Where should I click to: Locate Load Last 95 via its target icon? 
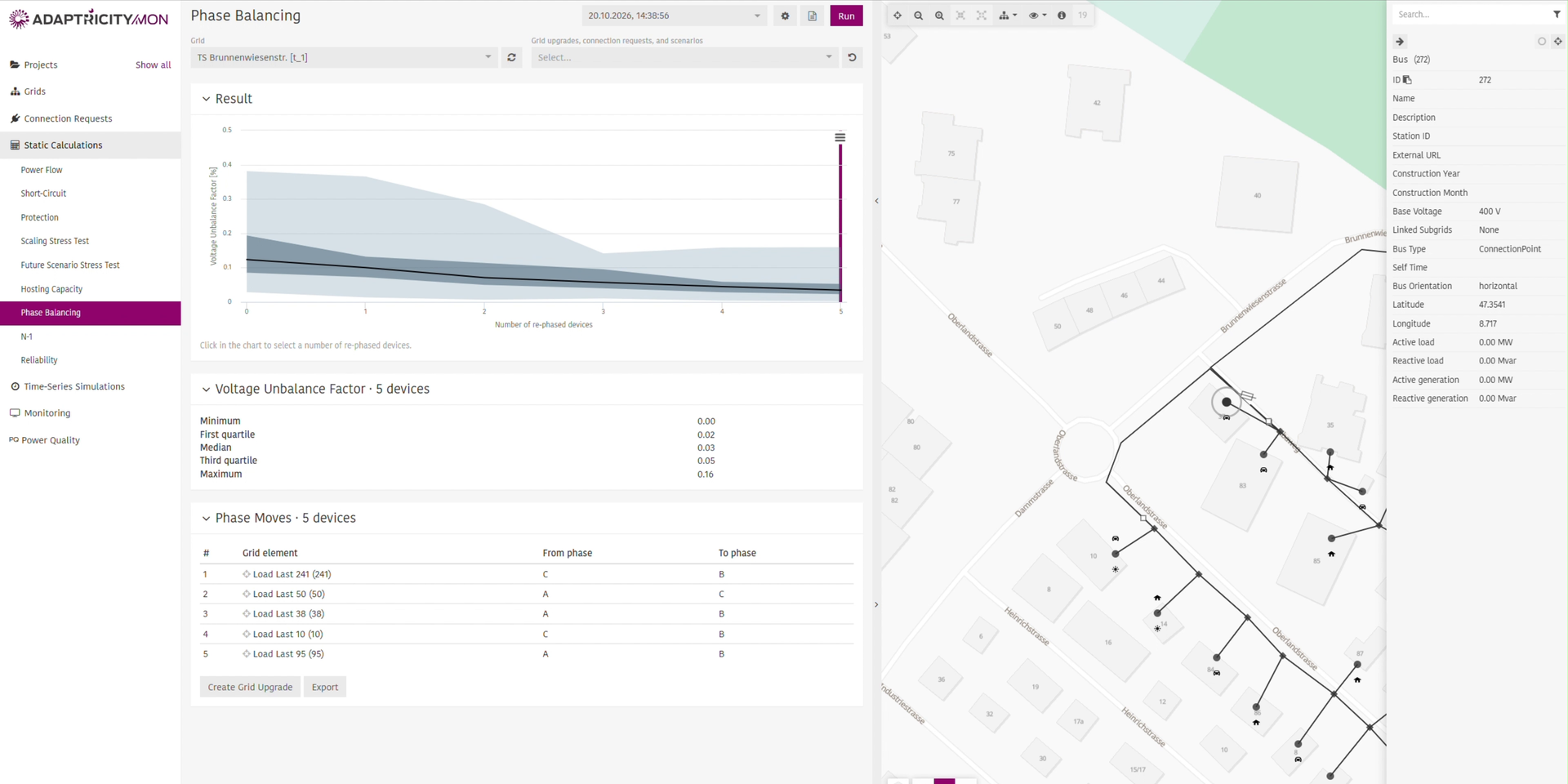pyautogui.click(x=247, y=654)
